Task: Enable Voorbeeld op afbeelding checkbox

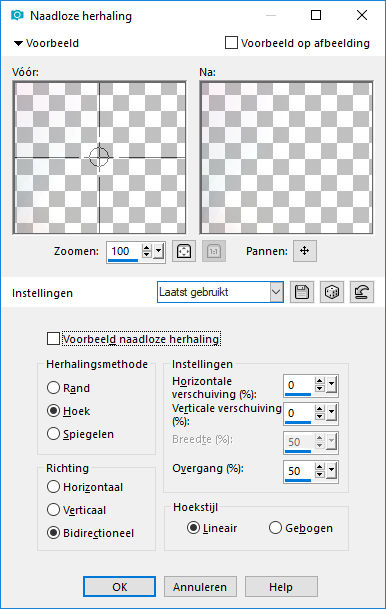Action: click(x=231, y=43)
